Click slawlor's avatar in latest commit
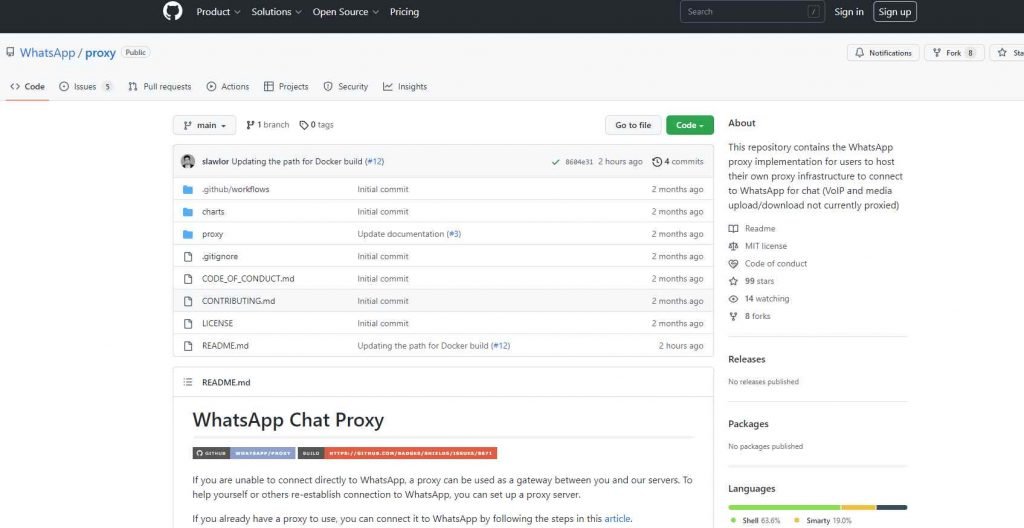Image resolution: width=1024 pixels, height=528 pixels. tap(187, 161)
